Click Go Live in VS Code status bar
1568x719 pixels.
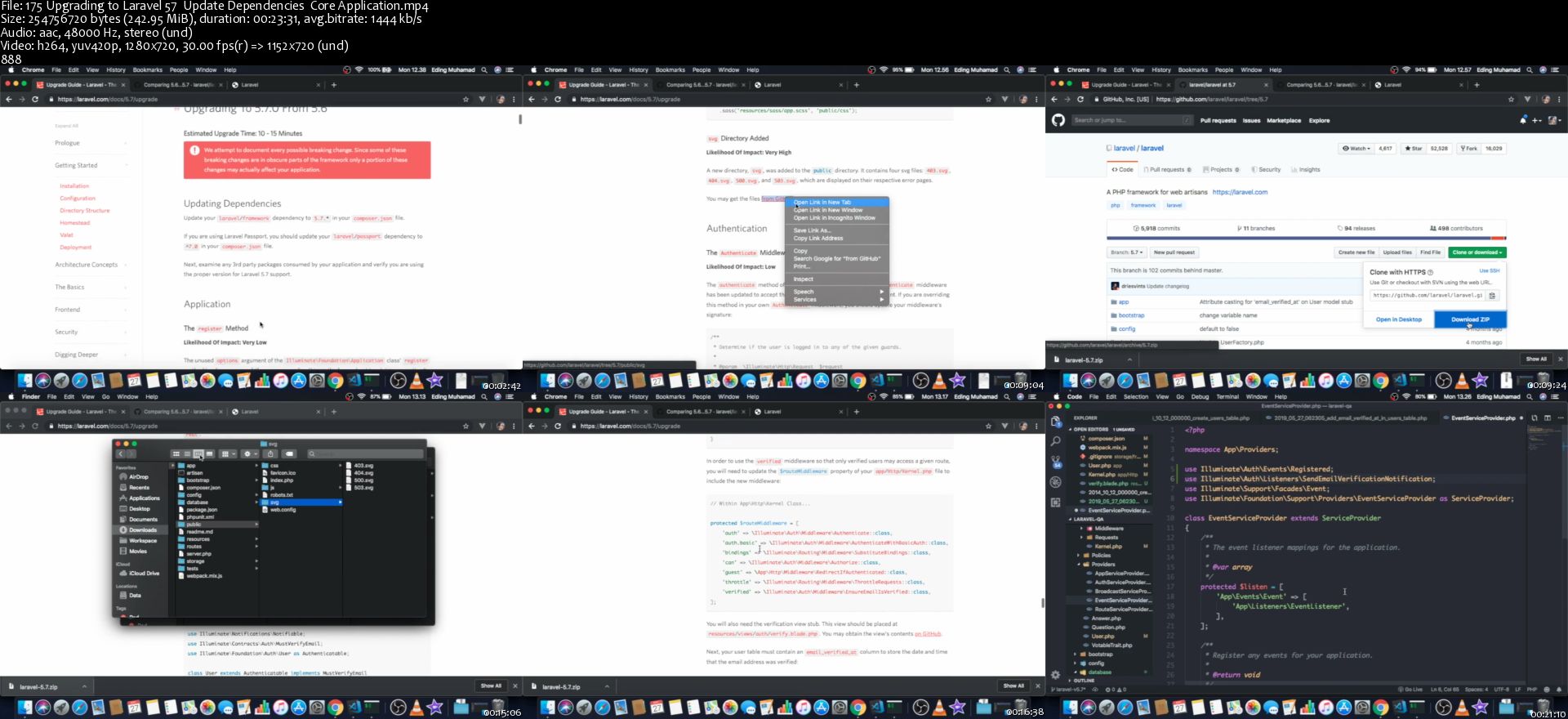click(1411, 690)
